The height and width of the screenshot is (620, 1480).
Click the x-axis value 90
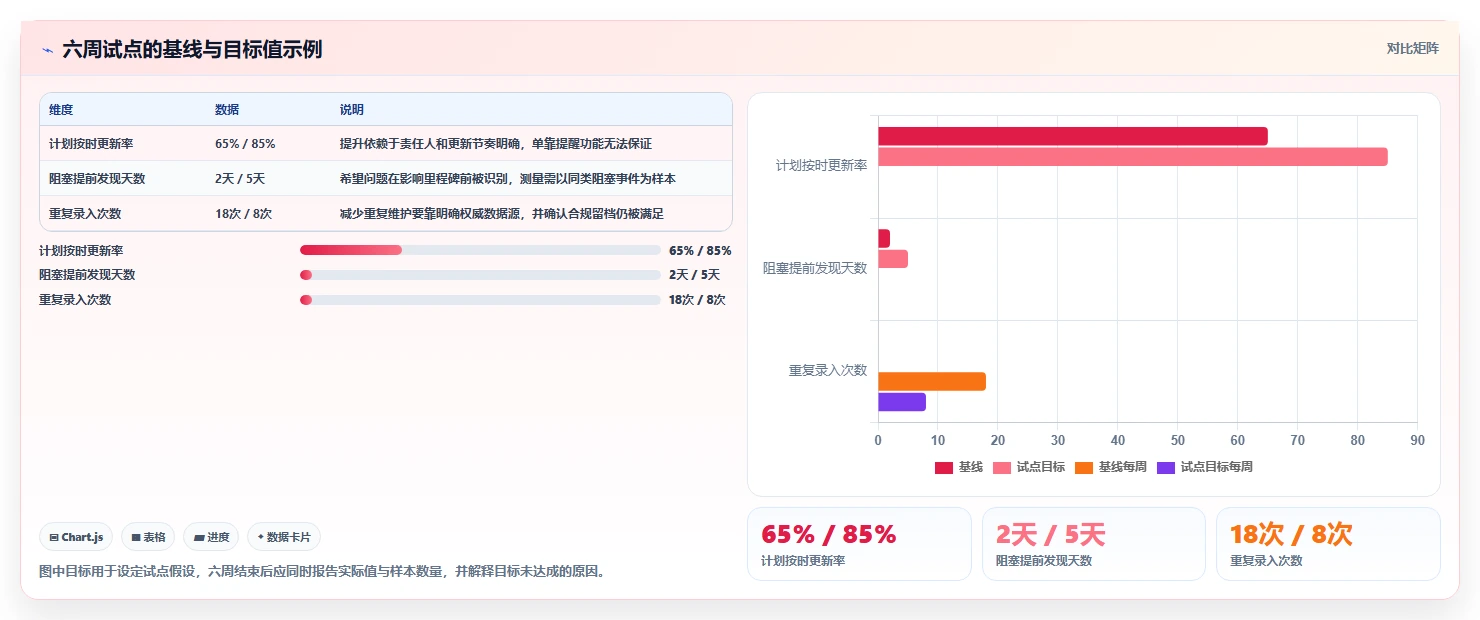(1417, 440)
